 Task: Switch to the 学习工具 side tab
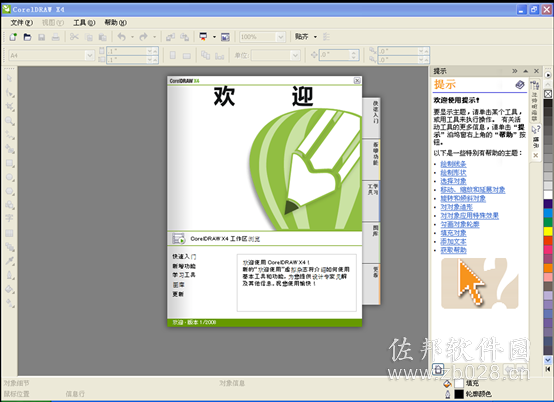(371, 200)
